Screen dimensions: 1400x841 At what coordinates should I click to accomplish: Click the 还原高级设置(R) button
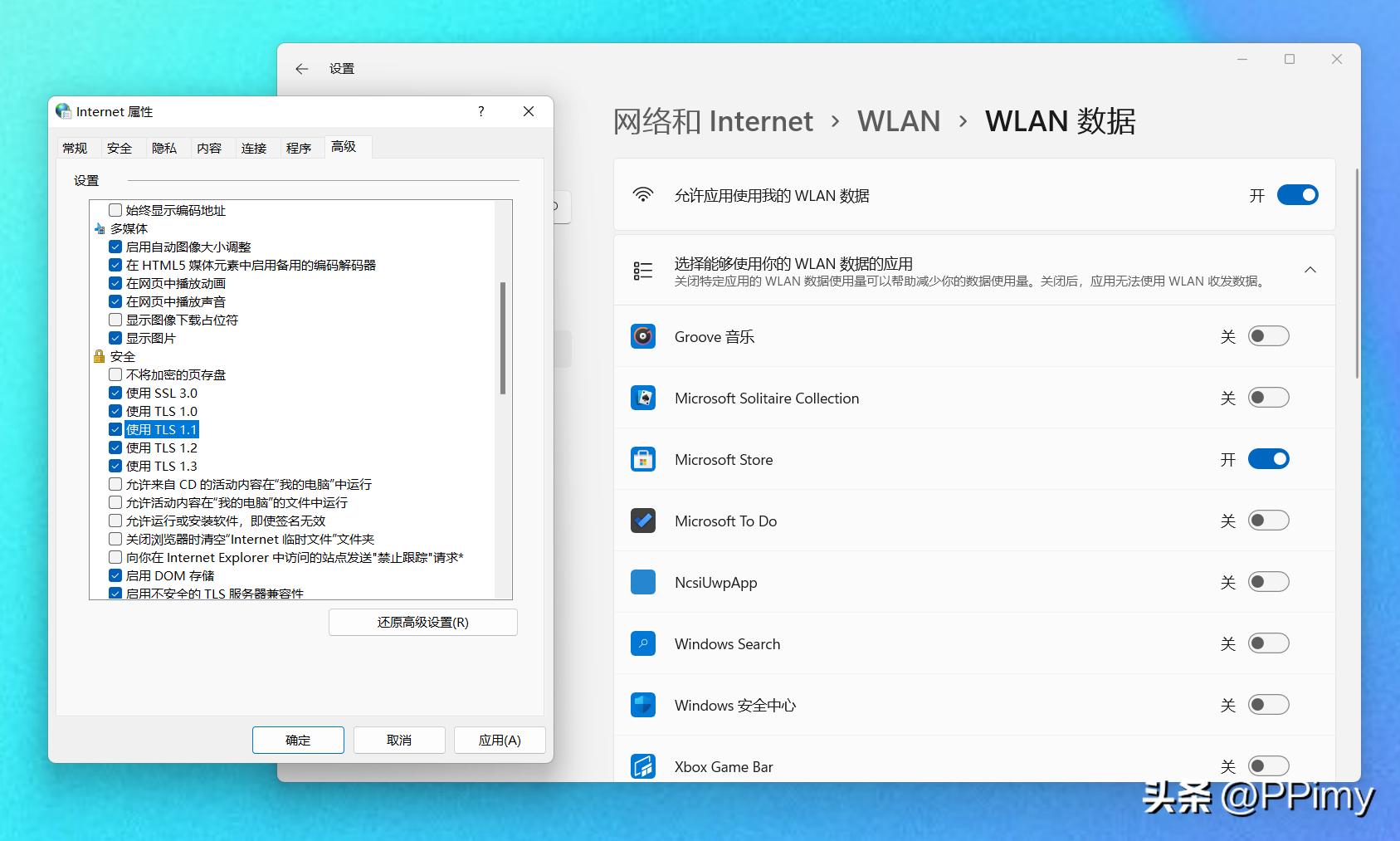[423, 622]
